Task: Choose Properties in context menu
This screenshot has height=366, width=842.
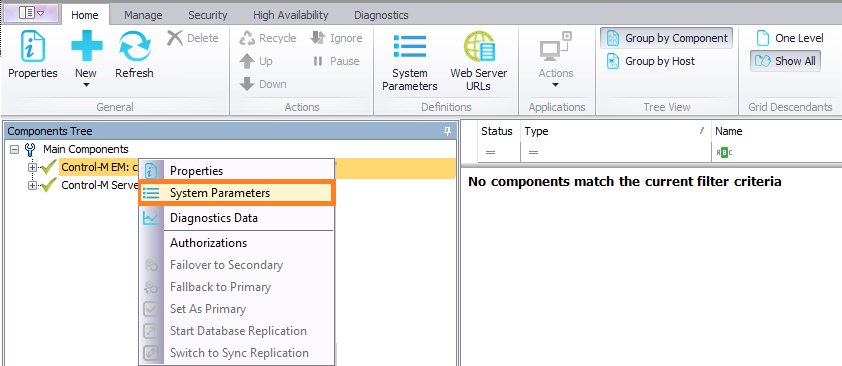Action: [236, 171]
